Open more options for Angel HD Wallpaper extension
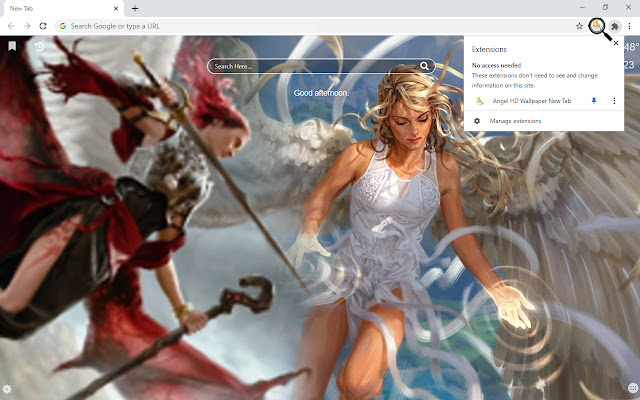 pyautogui.click(x=614, y=101)
